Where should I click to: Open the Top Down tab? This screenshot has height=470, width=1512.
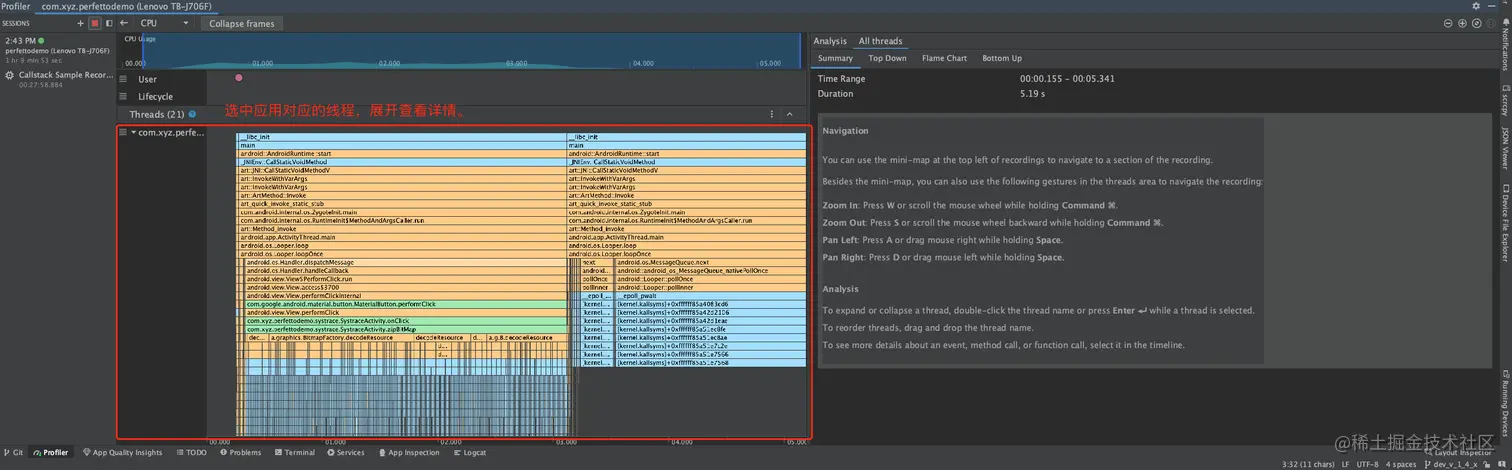(887, 58)
